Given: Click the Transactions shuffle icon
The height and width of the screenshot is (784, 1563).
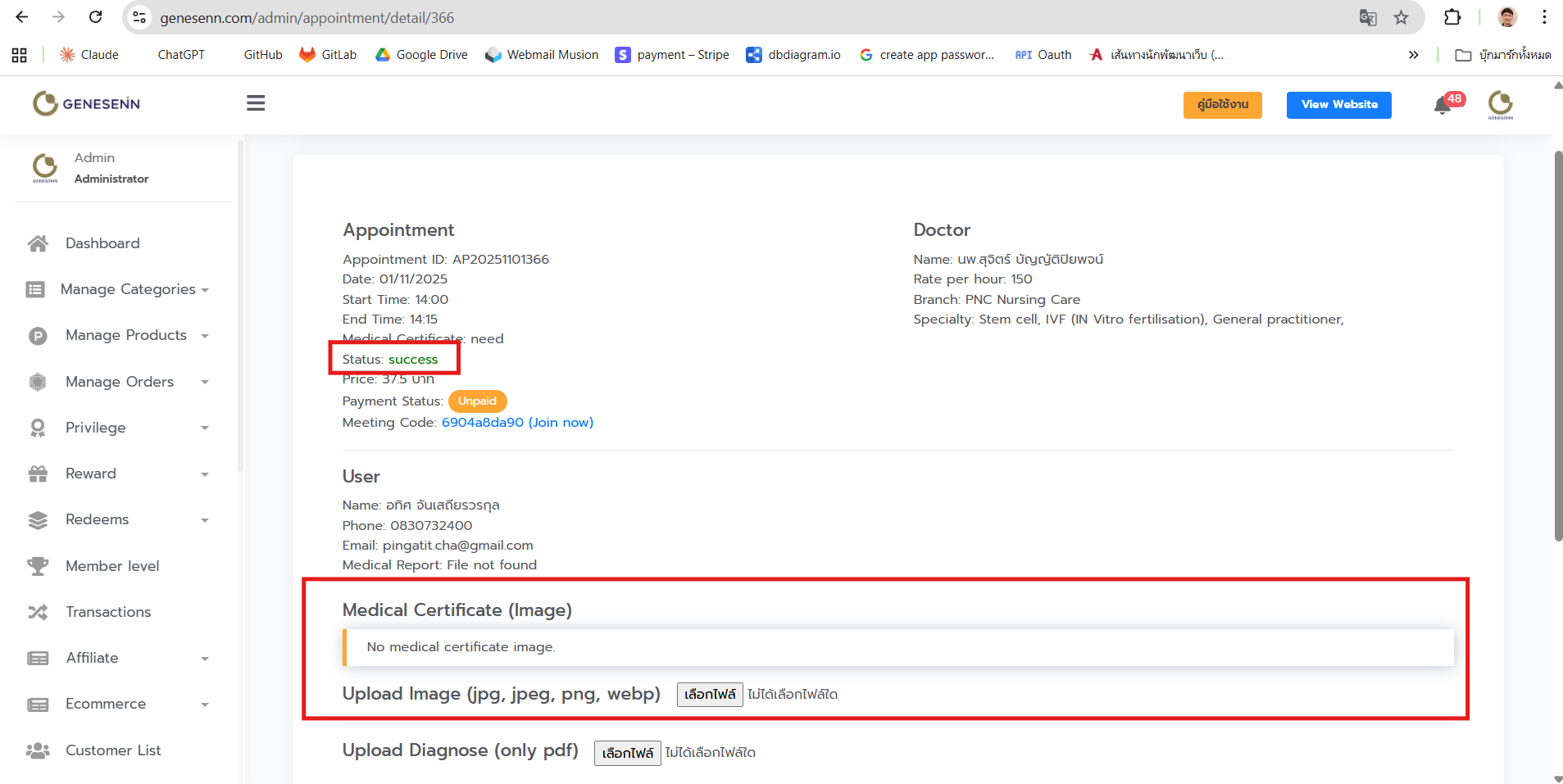Looking at the screenshot, I should click(x=38, y=612).
